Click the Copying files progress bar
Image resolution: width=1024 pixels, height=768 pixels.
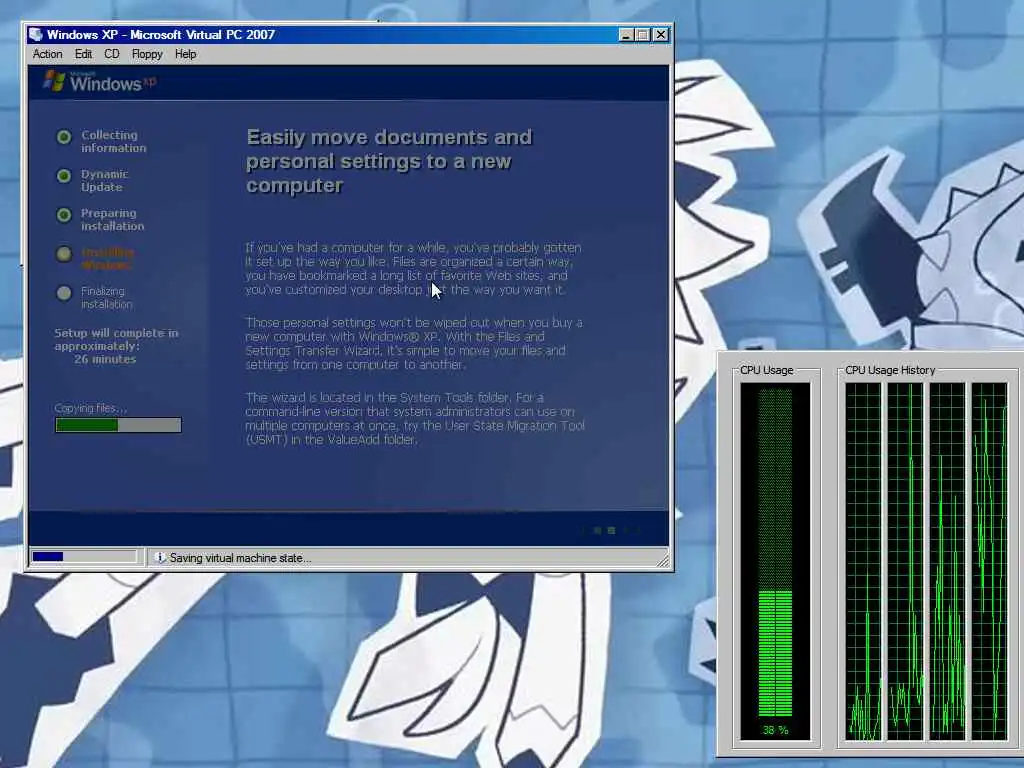118,425
